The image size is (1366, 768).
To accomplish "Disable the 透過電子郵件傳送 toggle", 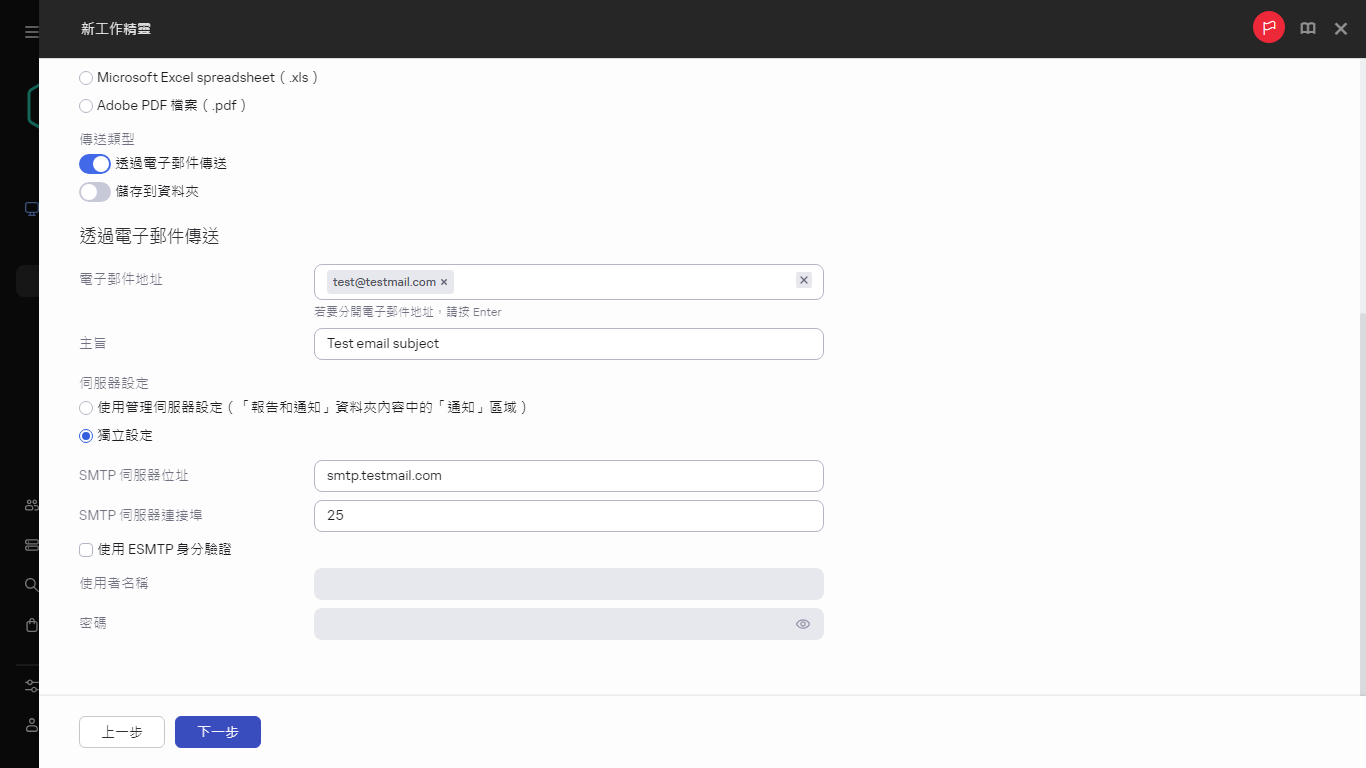I will [94, 163].
